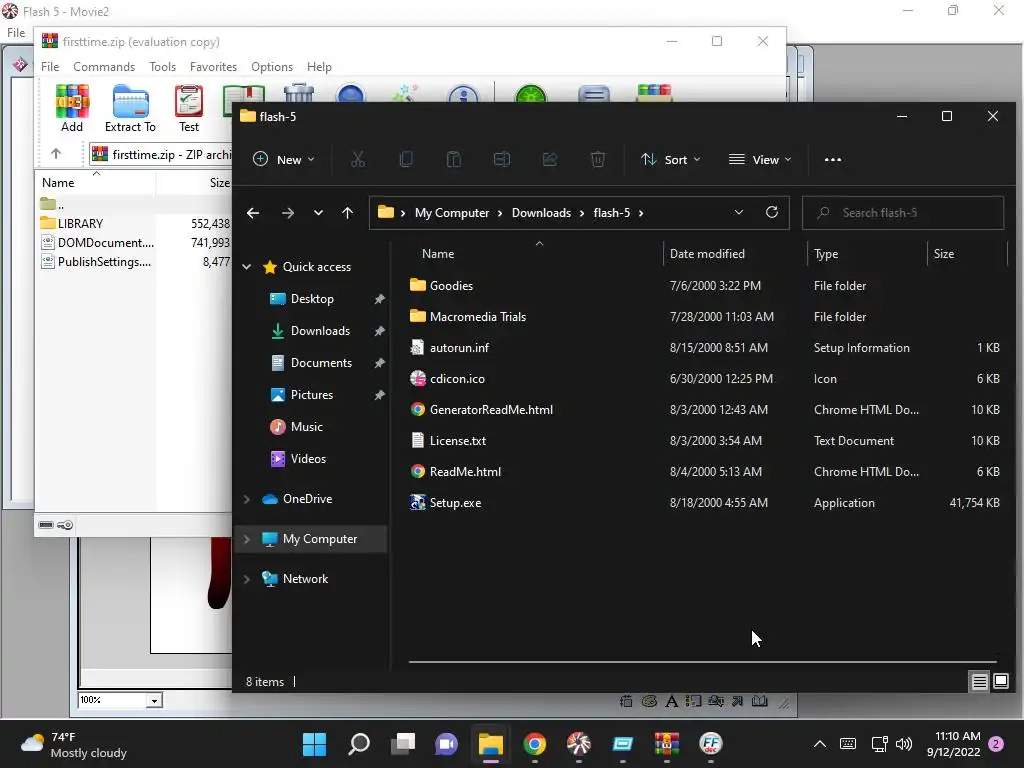Click the Copy icon in flash-5 toolbar
This screenshot has width=1024, height=768.
(406, 159)
